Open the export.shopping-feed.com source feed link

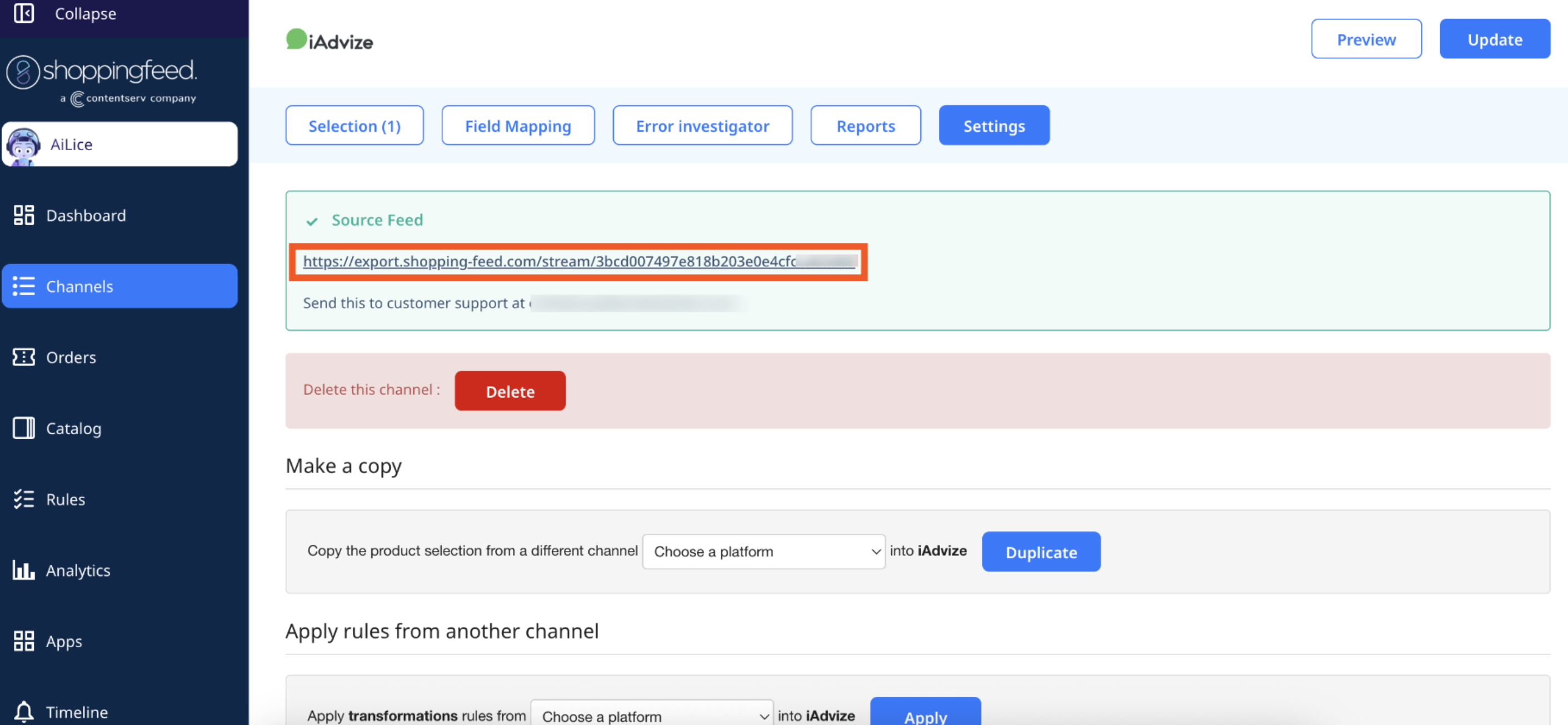coord(579,261)
